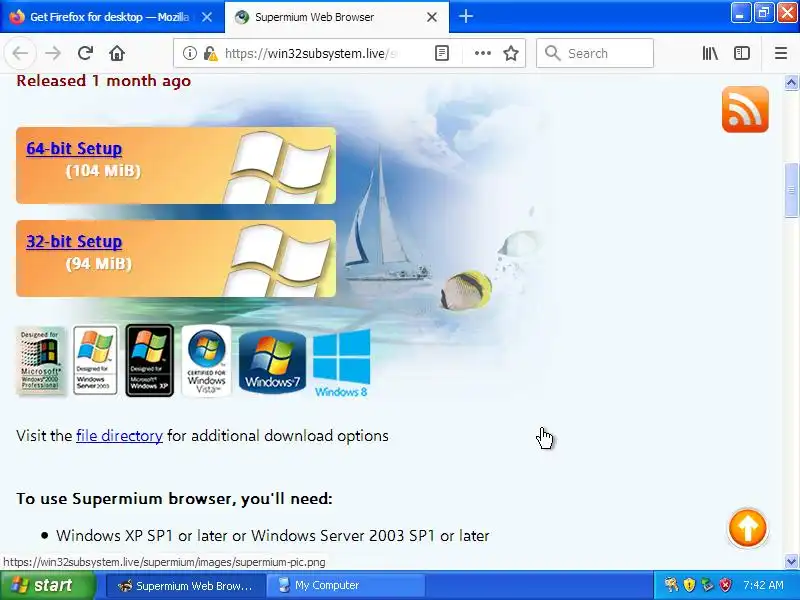
Task: Click the Safely Remove Hardware tray icon
Action: pos(707,585)
